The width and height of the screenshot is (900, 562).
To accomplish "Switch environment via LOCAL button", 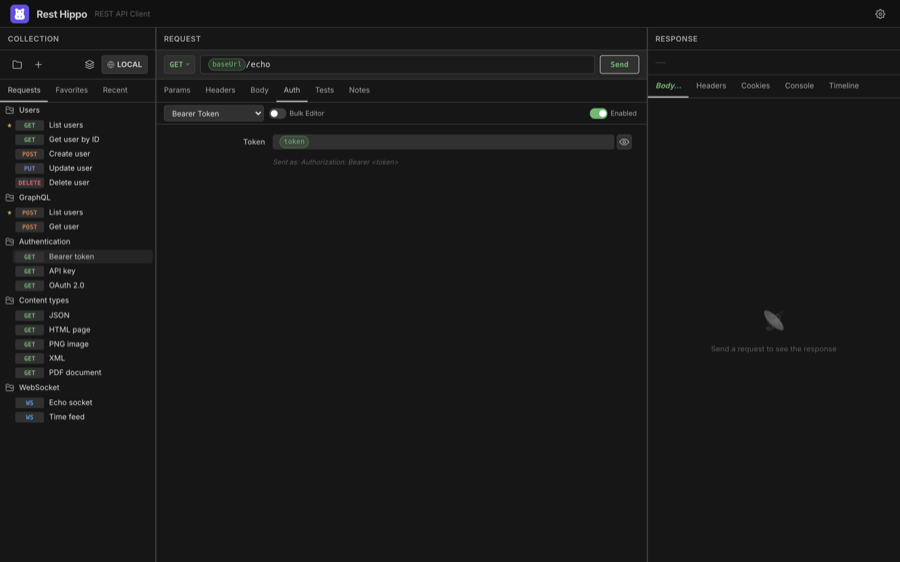I will [x=125, y=64].
